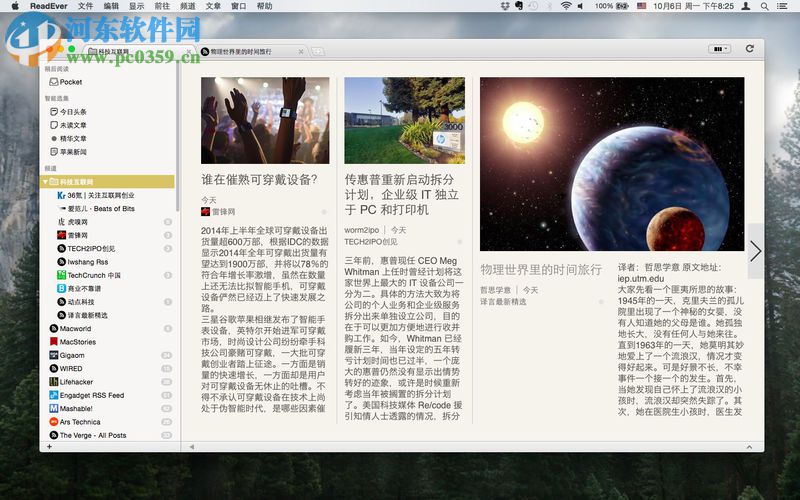Toggle read dot on the physics article
Screen dimensions: 800x500
coord(601,302)
